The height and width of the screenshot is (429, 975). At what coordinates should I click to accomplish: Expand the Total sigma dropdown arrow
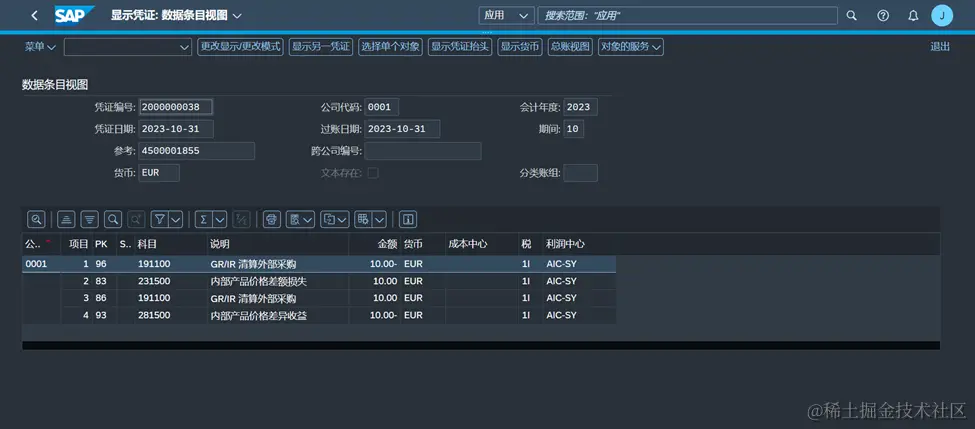click(219, 219)
